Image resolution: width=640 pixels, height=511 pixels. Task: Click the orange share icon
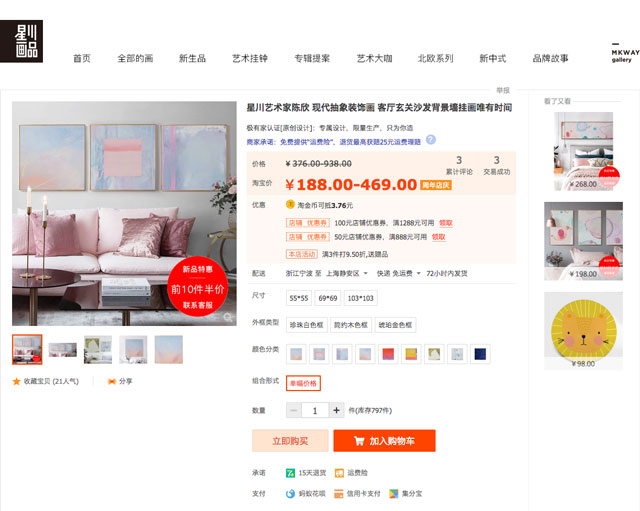(x=111, y=381)
